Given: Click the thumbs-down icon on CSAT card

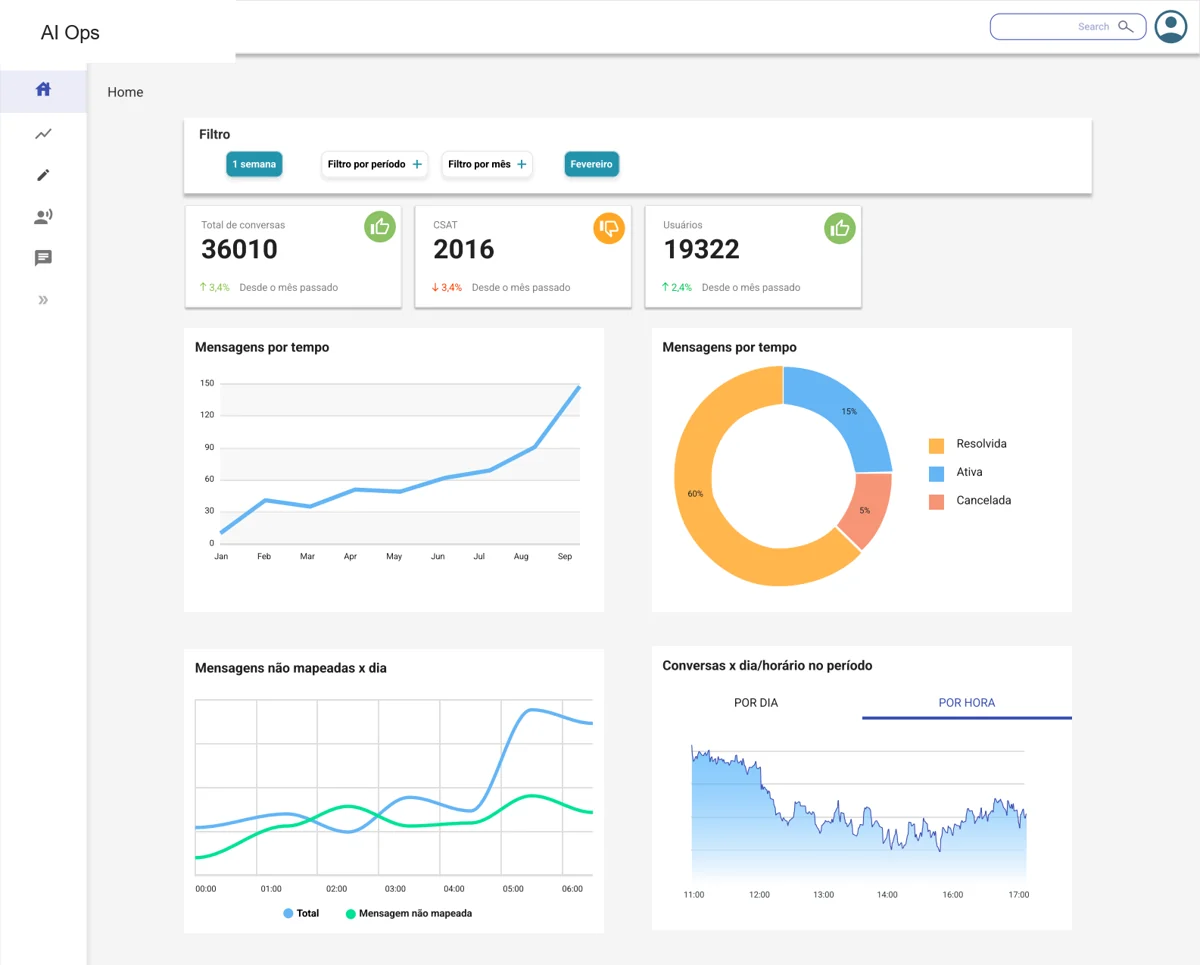Looking at the screenshot, I should pos(609,228).
